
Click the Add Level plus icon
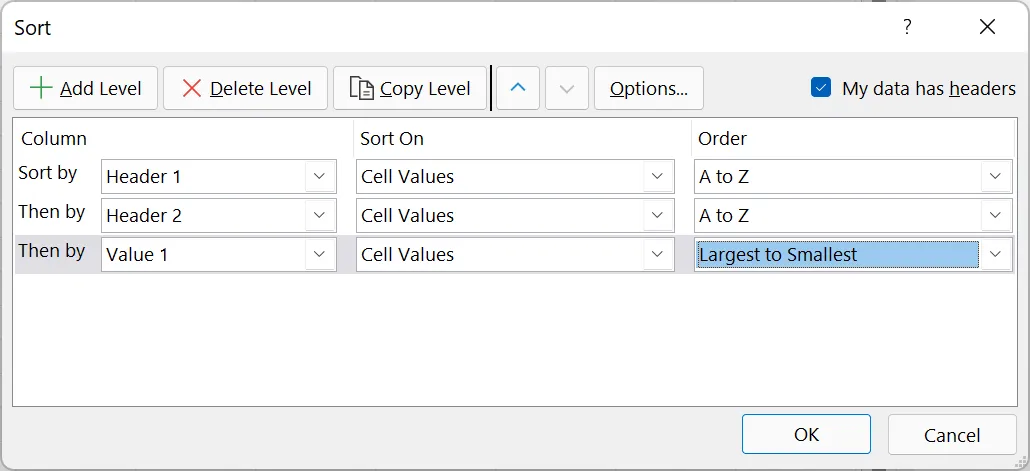tap(41, 88)
